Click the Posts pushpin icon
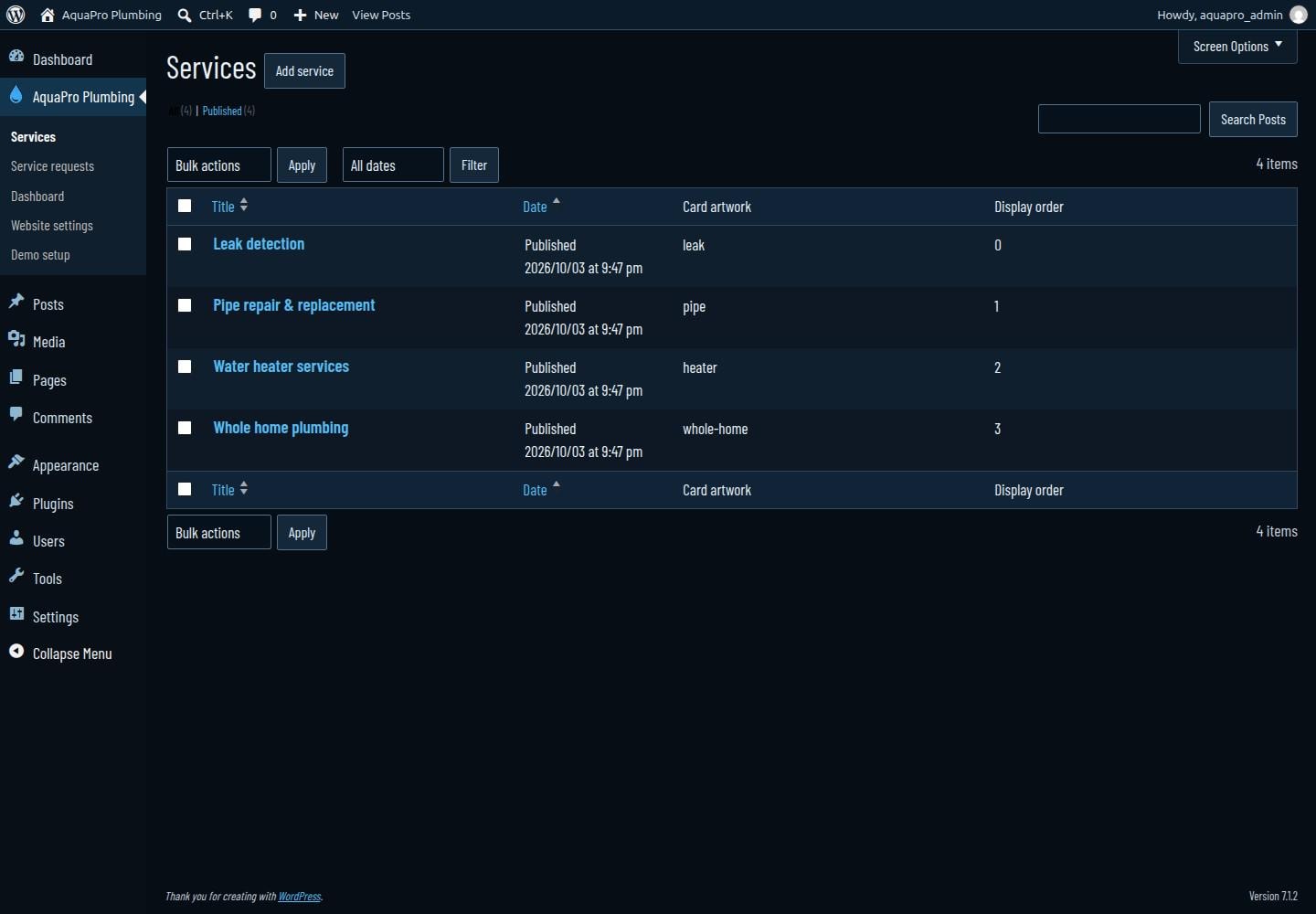 point(16,302)
